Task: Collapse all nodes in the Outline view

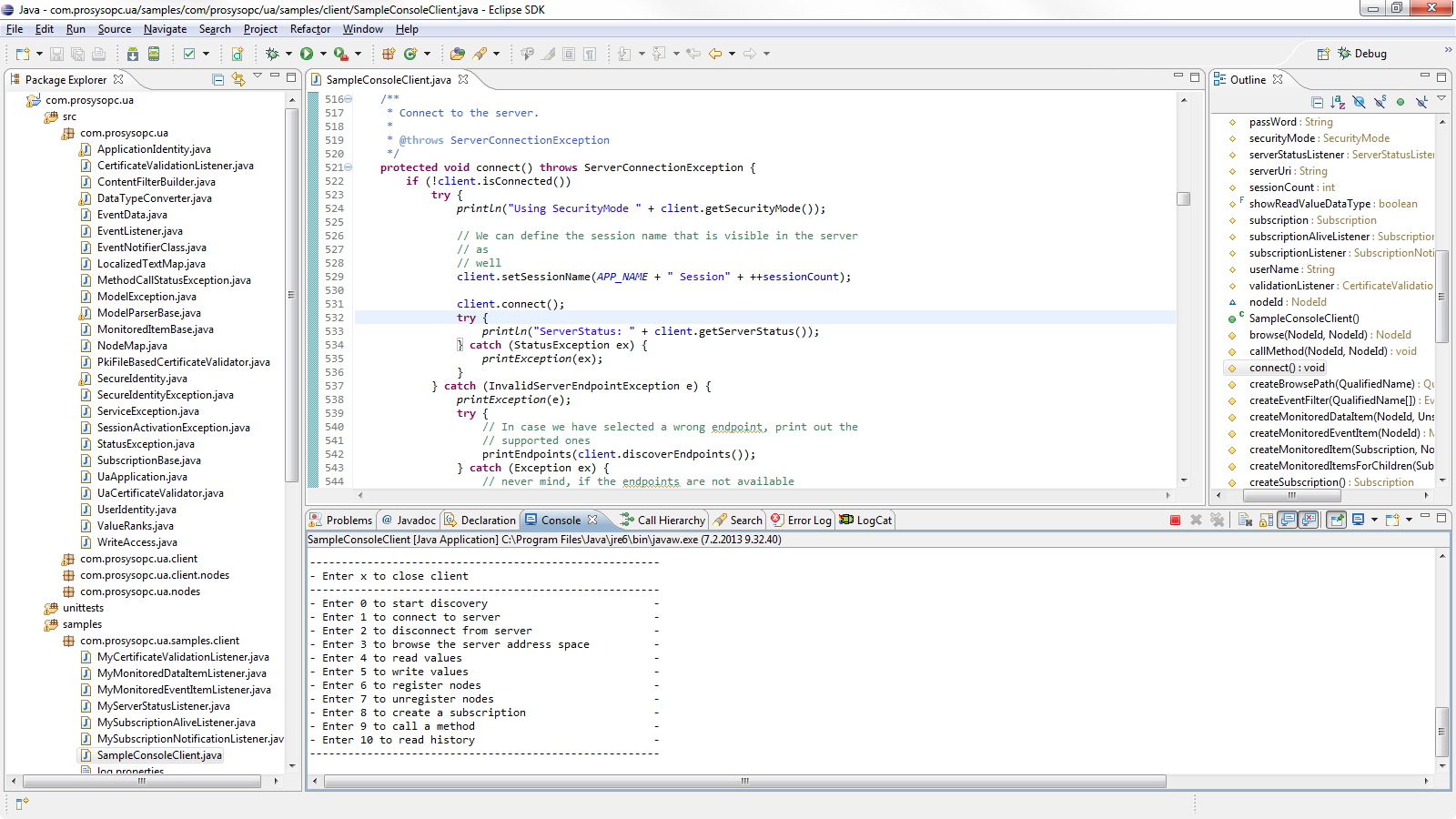Action: point(1316,102)
